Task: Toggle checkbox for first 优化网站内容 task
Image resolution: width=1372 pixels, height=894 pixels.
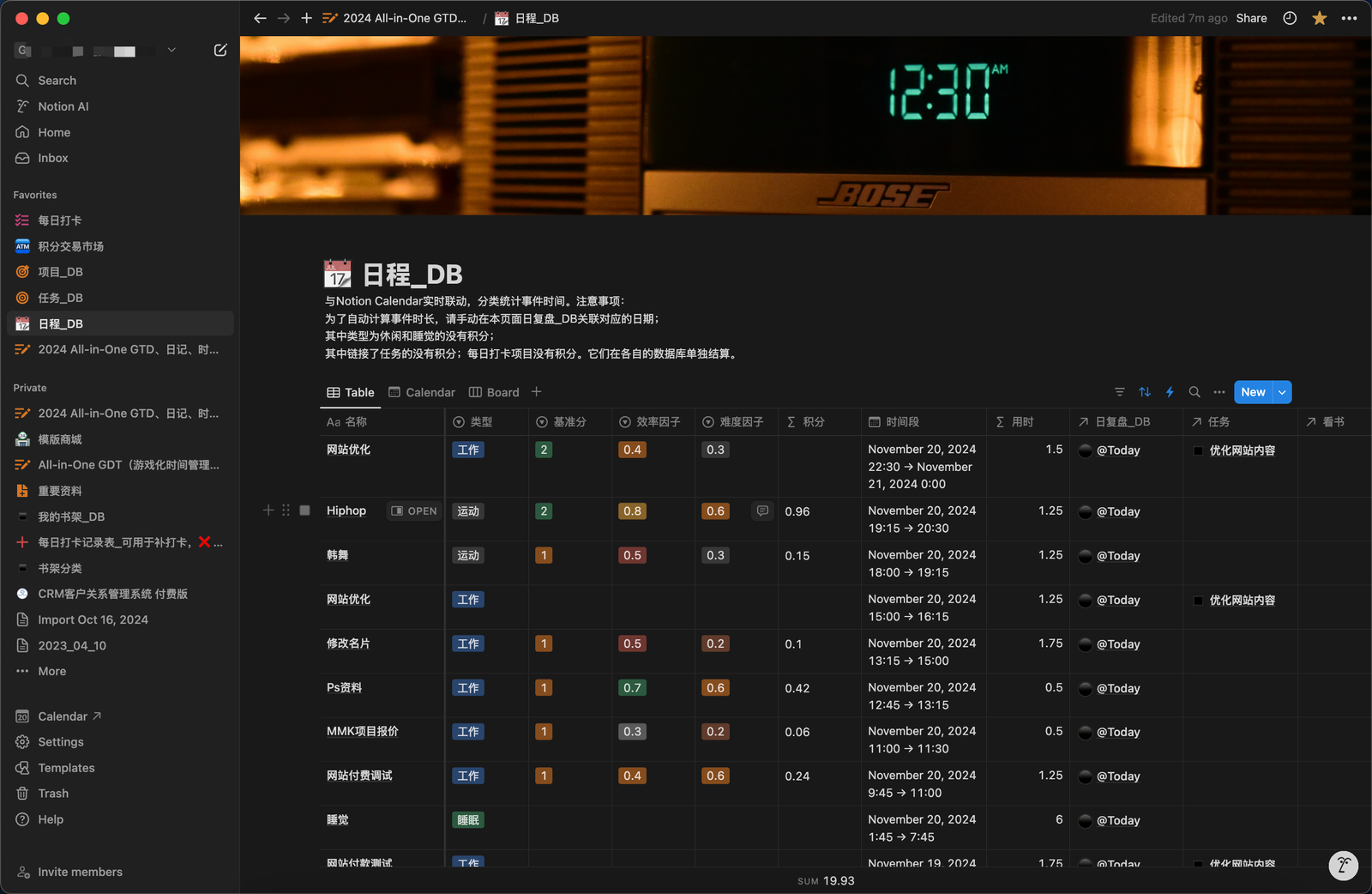Action: pos(1198,450)
